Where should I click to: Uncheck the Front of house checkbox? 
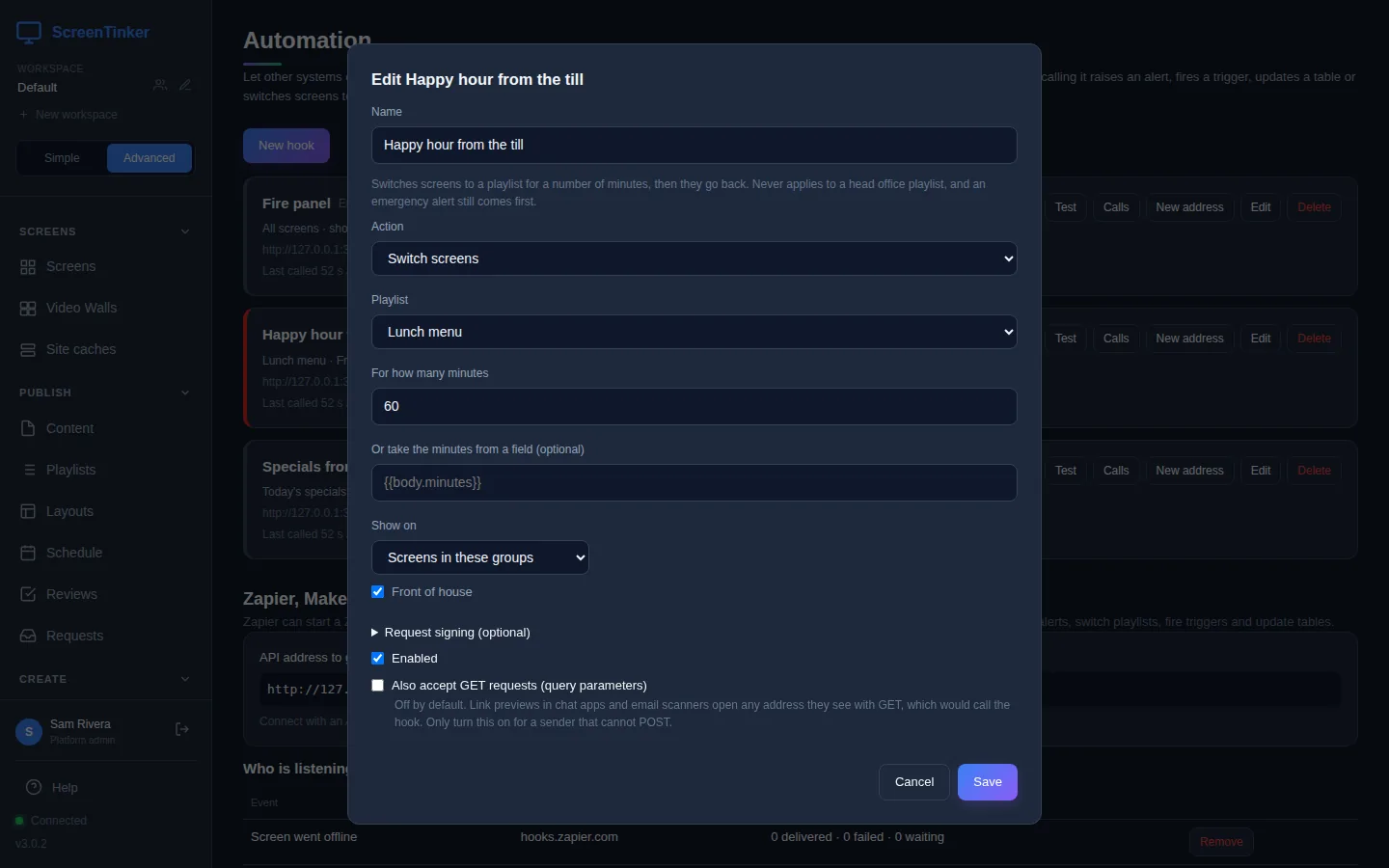[378, 592]
